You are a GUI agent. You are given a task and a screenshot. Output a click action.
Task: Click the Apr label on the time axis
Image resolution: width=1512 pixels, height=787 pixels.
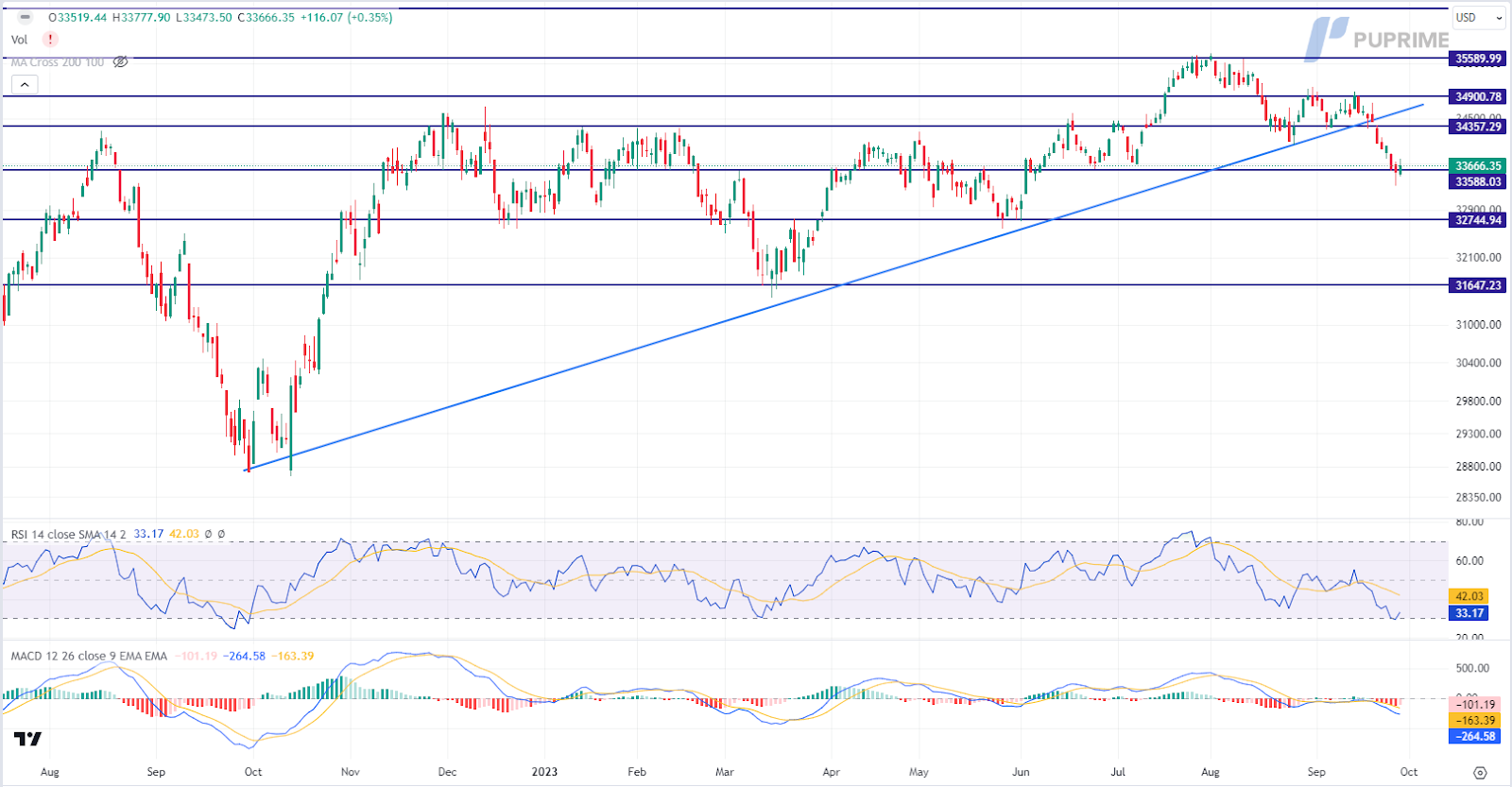click(x=831, y=772)
